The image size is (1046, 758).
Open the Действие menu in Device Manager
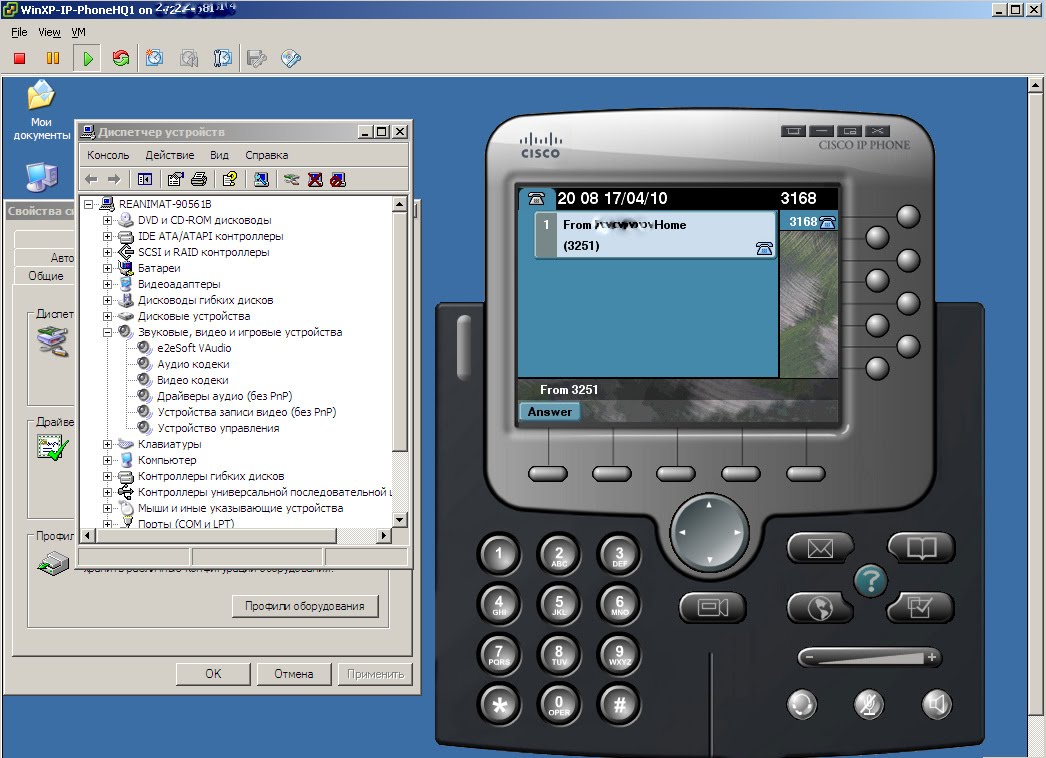(x=170, y=155)
